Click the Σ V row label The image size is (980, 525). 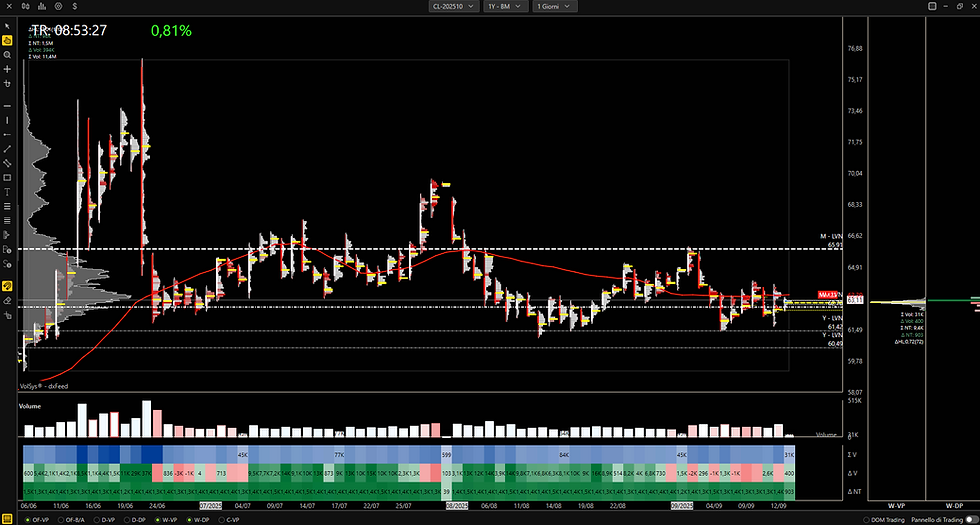tap(854, 454)
